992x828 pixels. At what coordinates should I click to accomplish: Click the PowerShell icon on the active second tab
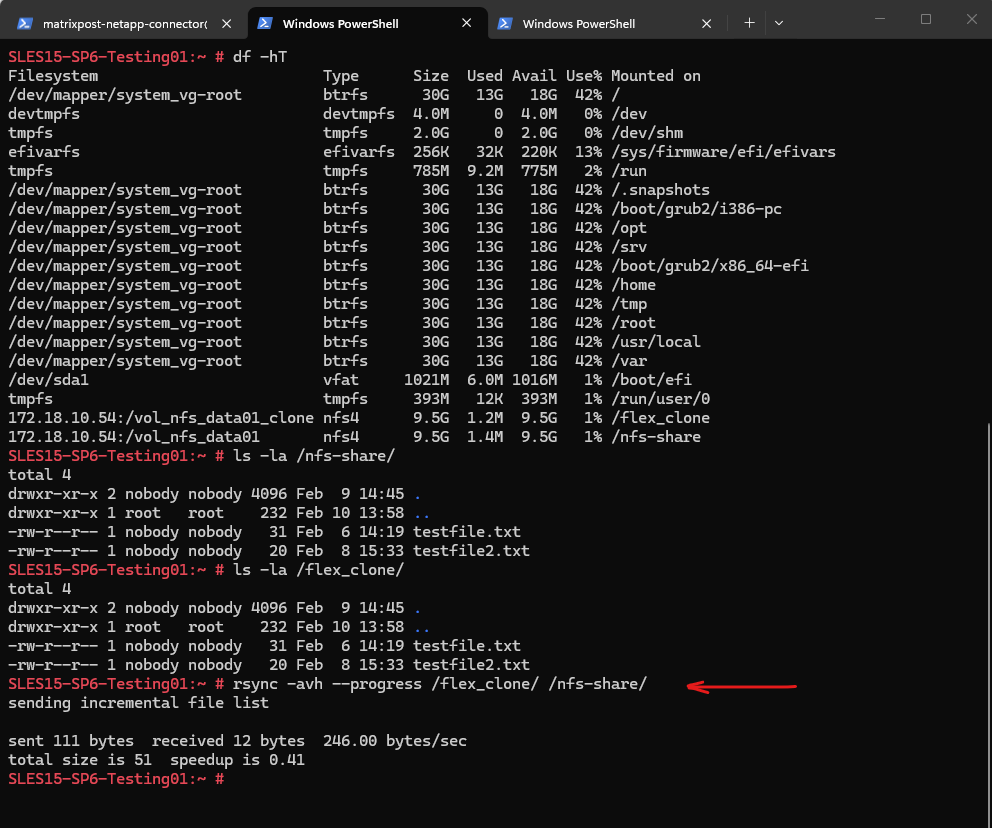point(265,23)
